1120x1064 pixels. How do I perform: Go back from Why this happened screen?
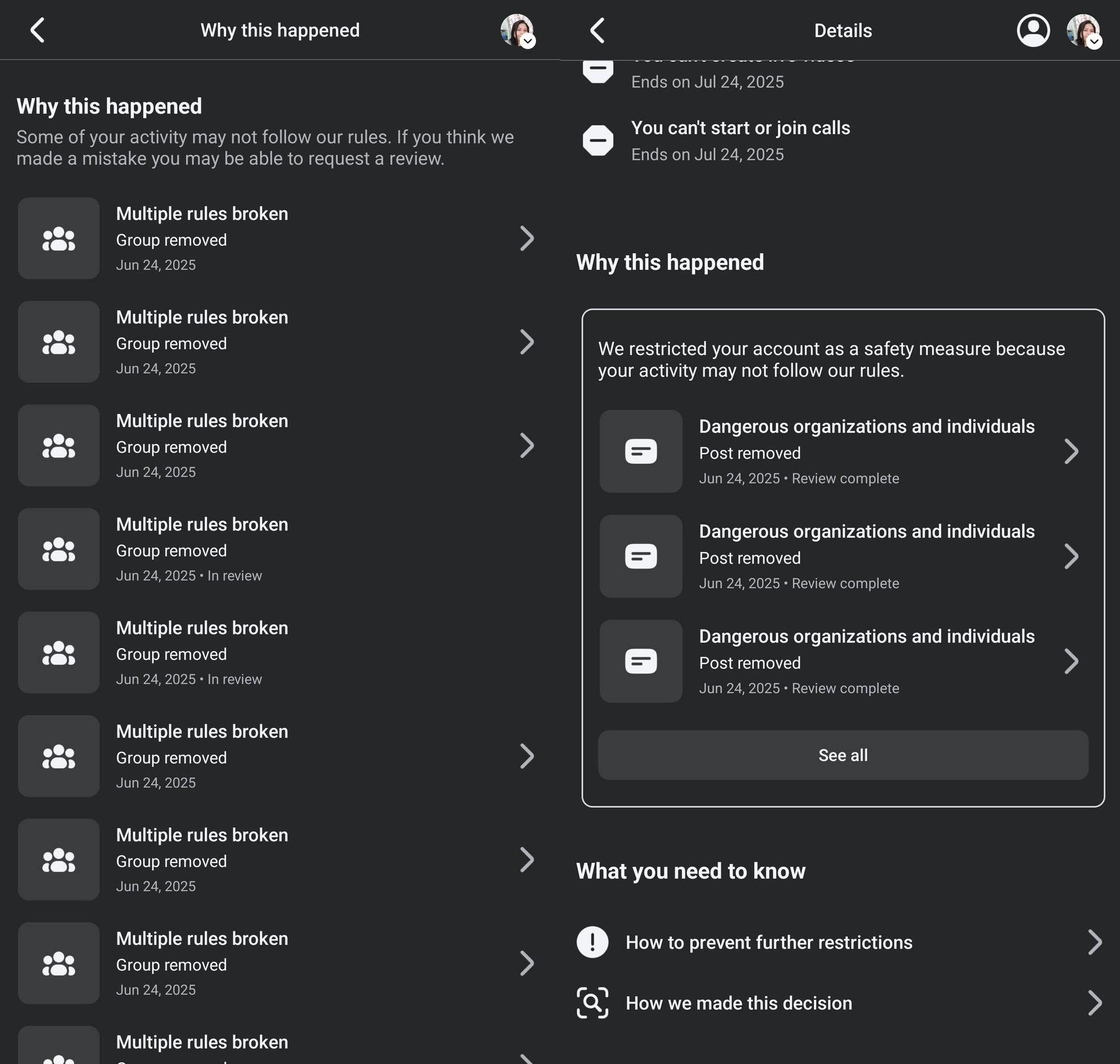click(37, 30)
